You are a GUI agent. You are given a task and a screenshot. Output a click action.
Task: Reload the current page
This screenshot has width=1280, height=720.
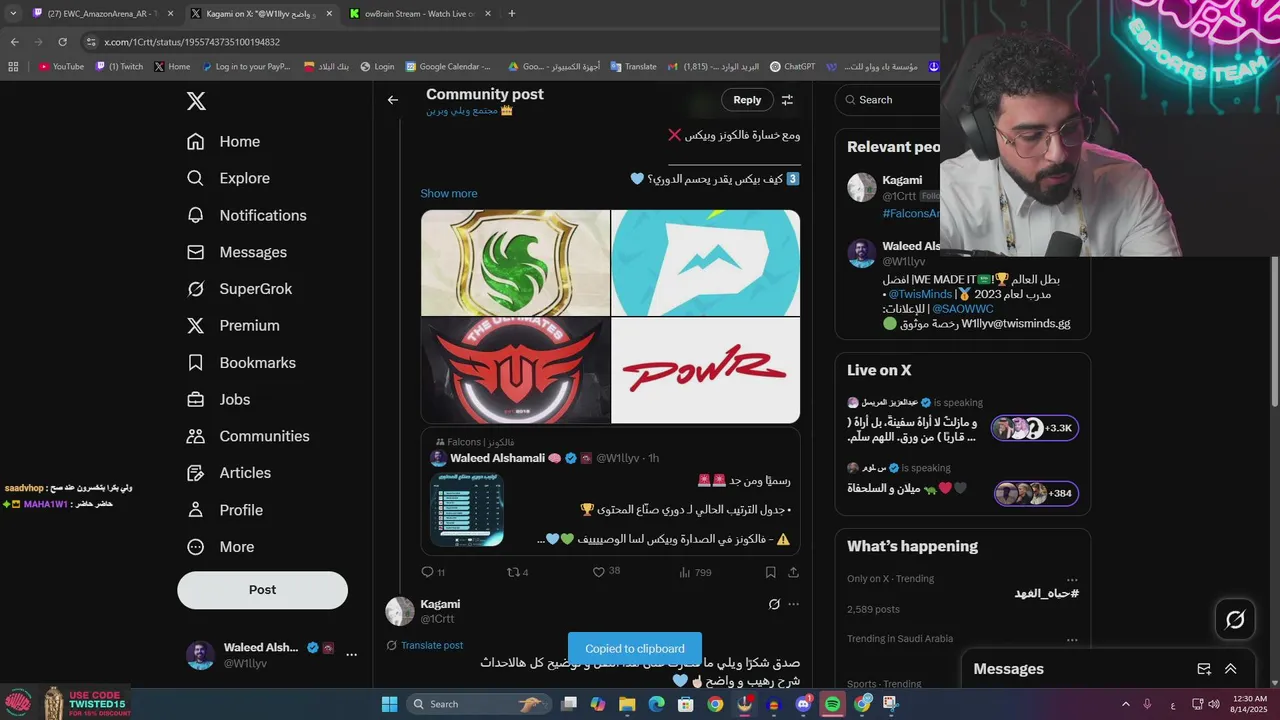coord(62,42)
